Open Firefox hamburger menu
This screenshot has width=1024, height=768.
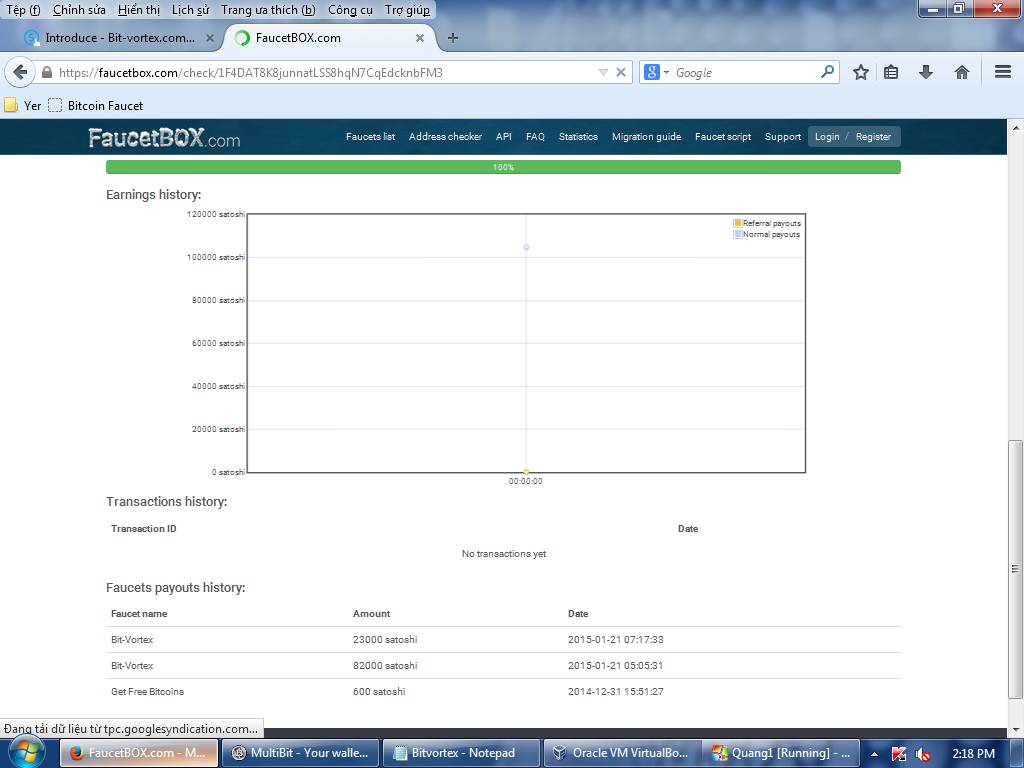coord(1003,71)
